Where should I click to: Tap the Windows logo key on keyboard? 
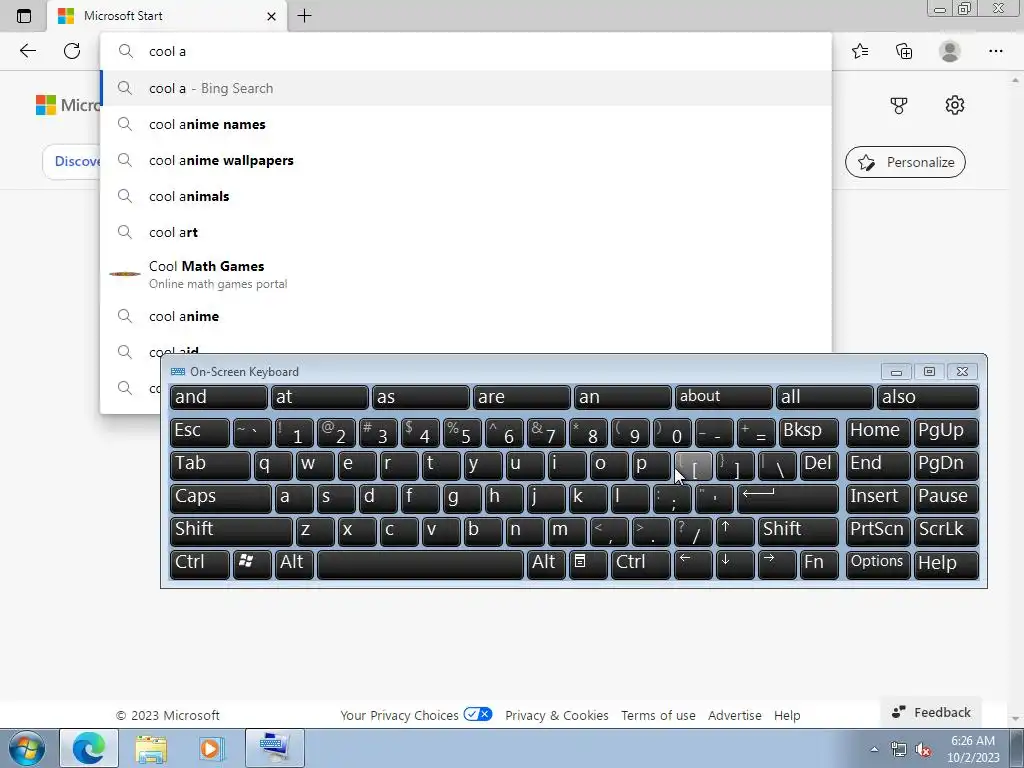coord(252,563)
